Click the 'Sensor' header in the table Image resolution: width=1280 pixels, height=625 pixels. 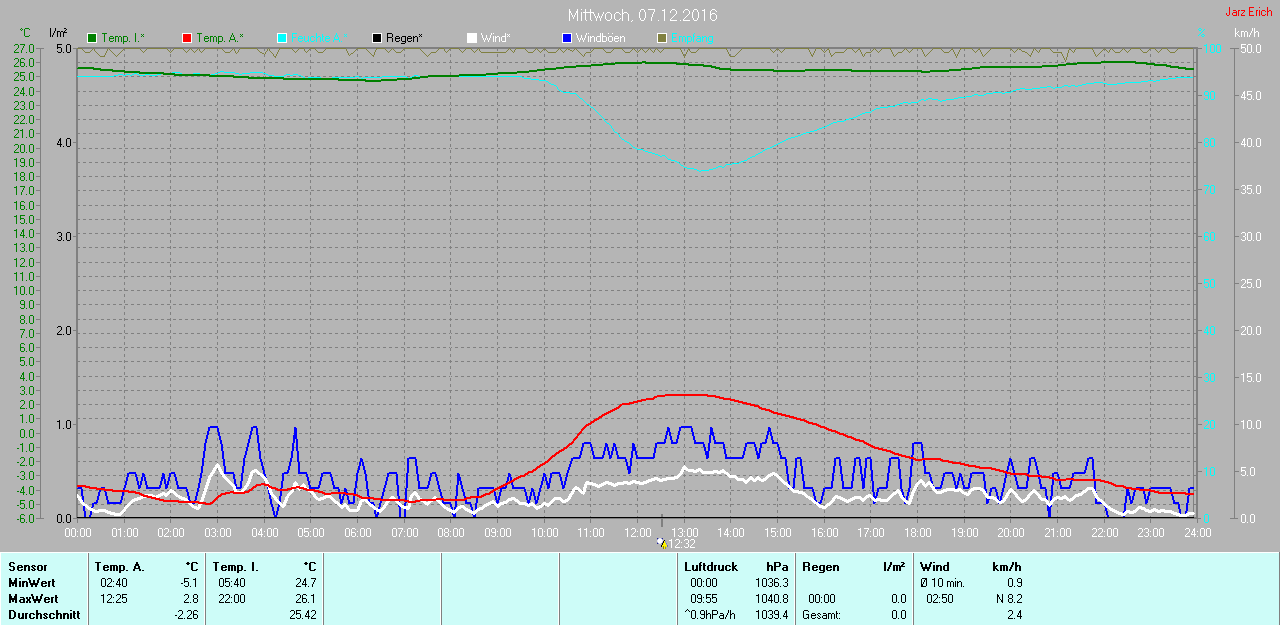pos(27,567)
